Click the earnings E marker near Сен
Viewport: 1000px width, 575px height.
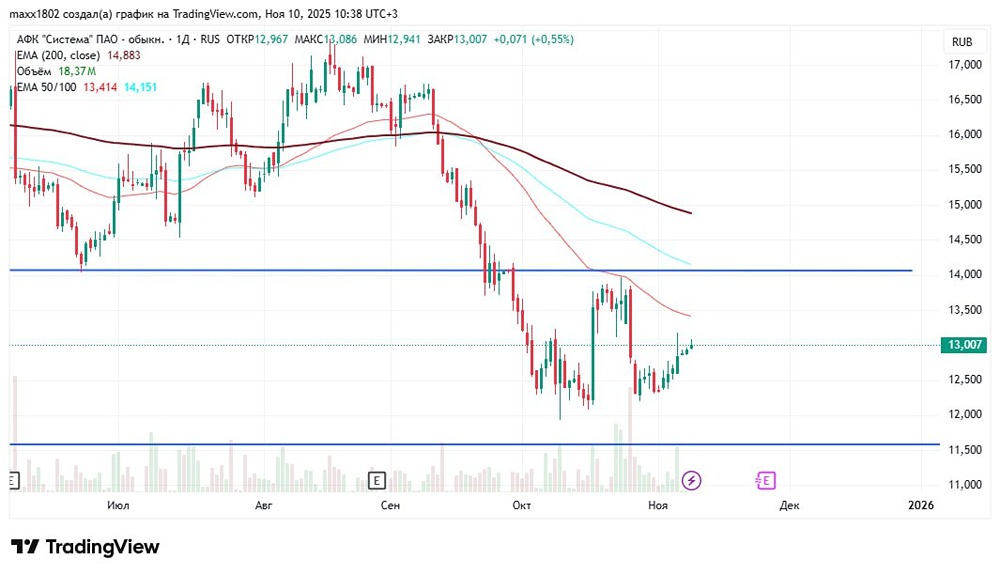pos(377,481)
